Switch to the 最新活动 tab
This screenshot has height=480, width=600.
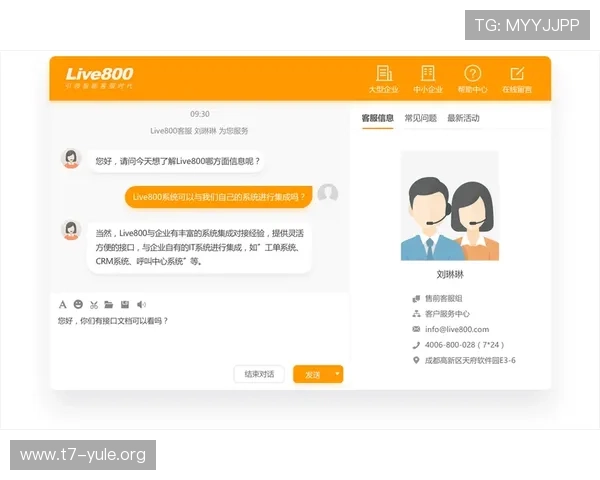point(463,118)
